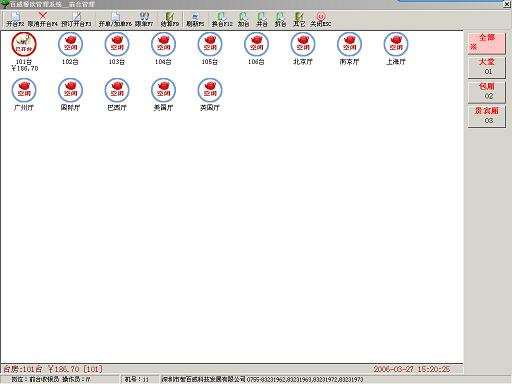Click the status bar text 台房:101台 ¥136.70

(x=53, y=369)
